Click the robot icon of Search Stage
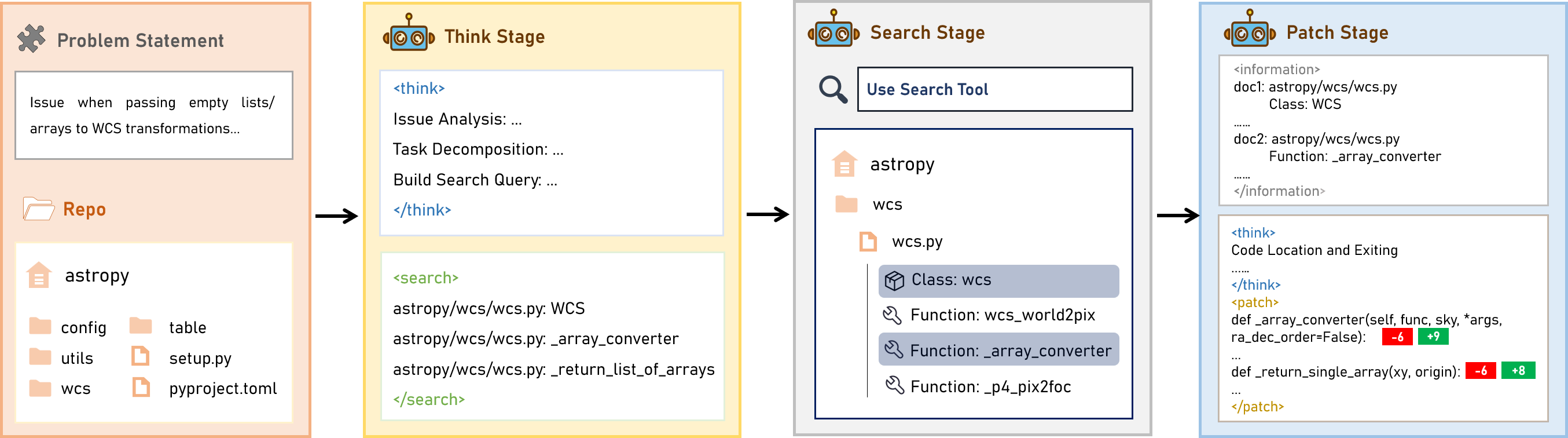This screenshot has height=438, width=1568. click(833, 28)
